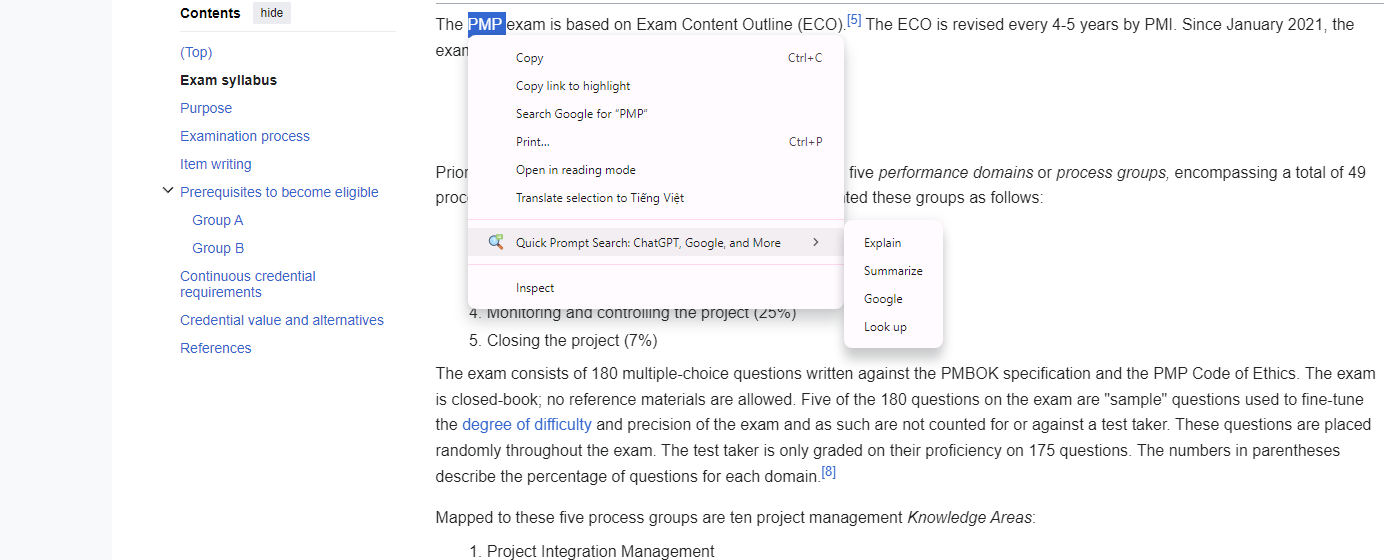Open Continuous credential requirements link
Image resolution: width=1400 pixels, height=560 pixels.
(248, 284)
